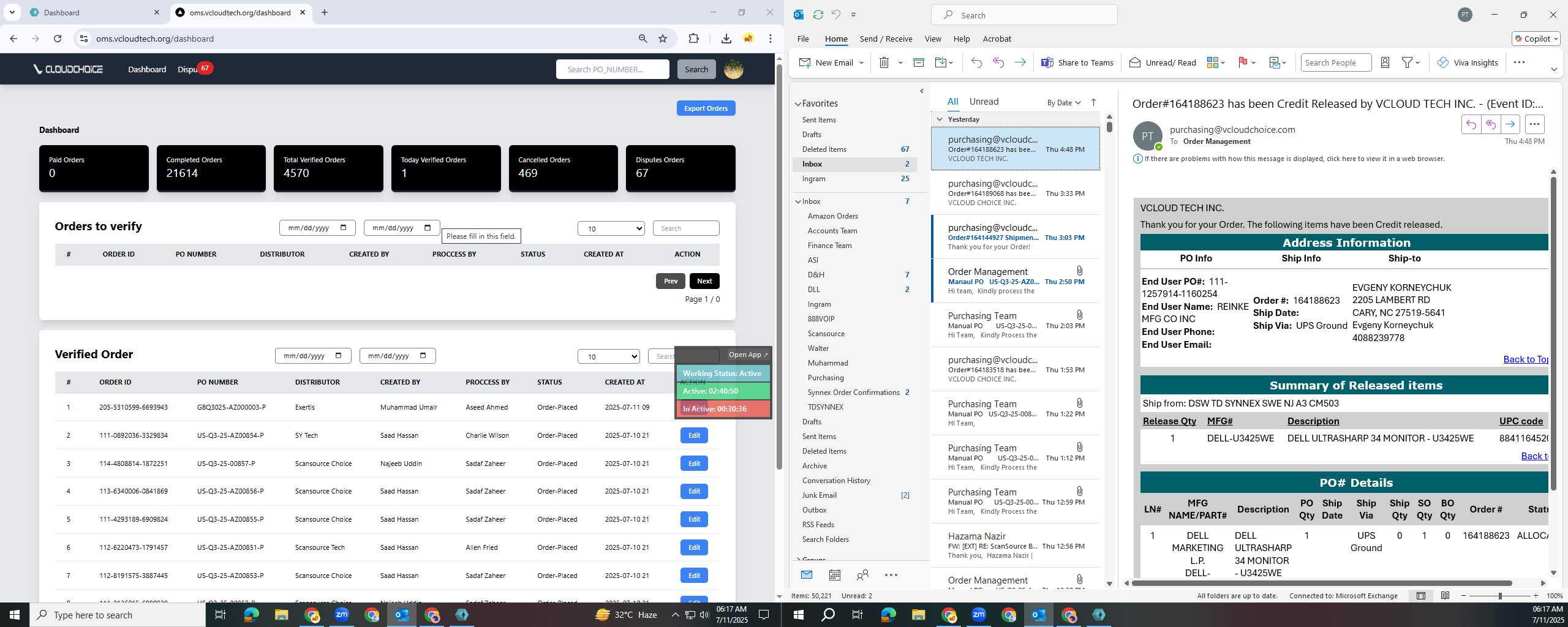Click Search PO_NUMBER input field
Viewport: 1568px width, 627px height.
click(x=612, y=69)
